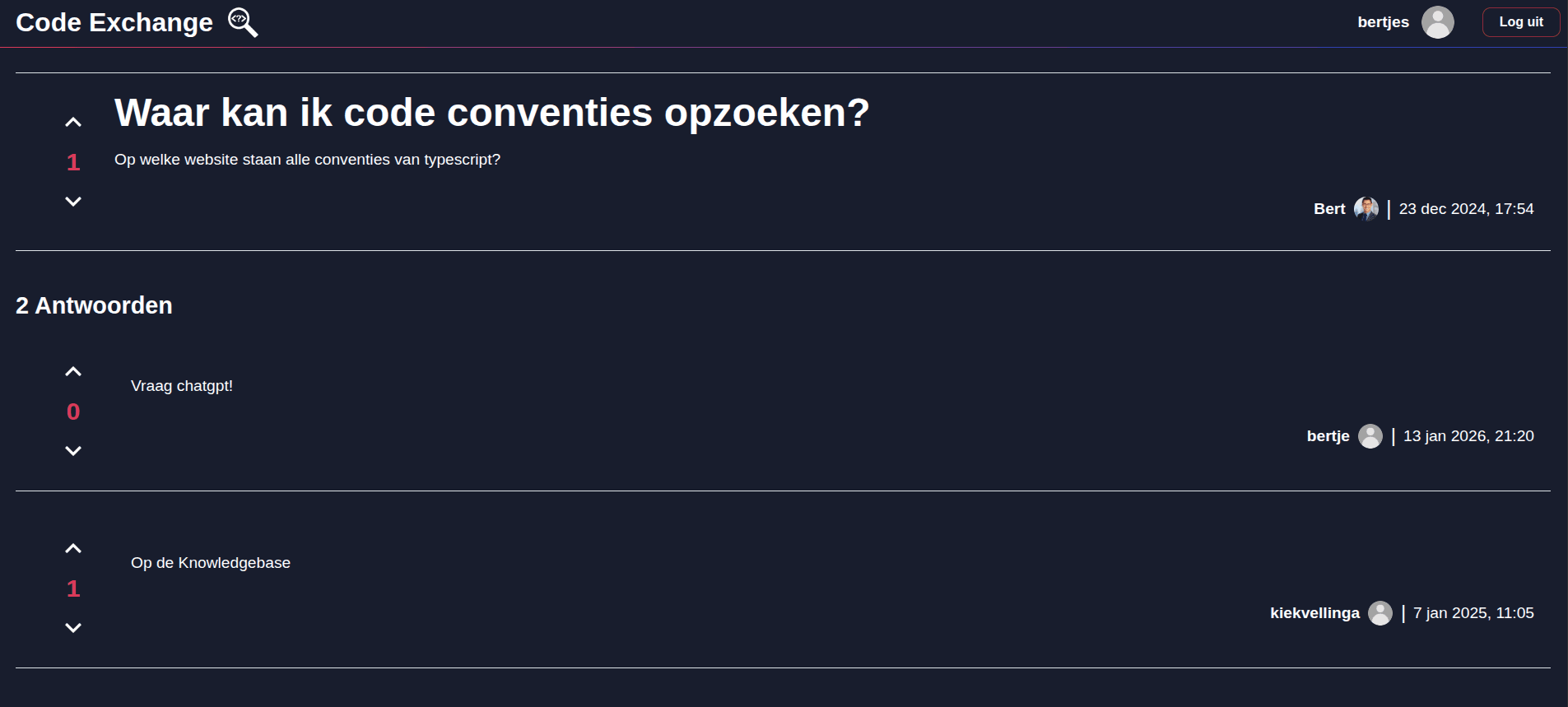The height and width of the screenshot is (707, 1568).
Task: Open kiekvellinga's username link
Action: coord(1314,613)
